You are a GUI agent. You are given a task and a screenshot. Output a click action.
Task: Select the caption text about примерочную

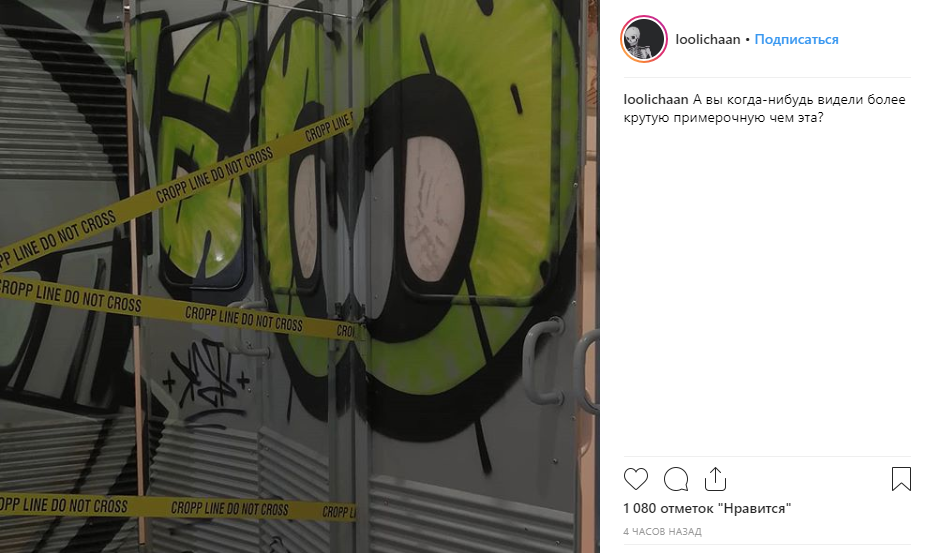[x=764, y=108]
